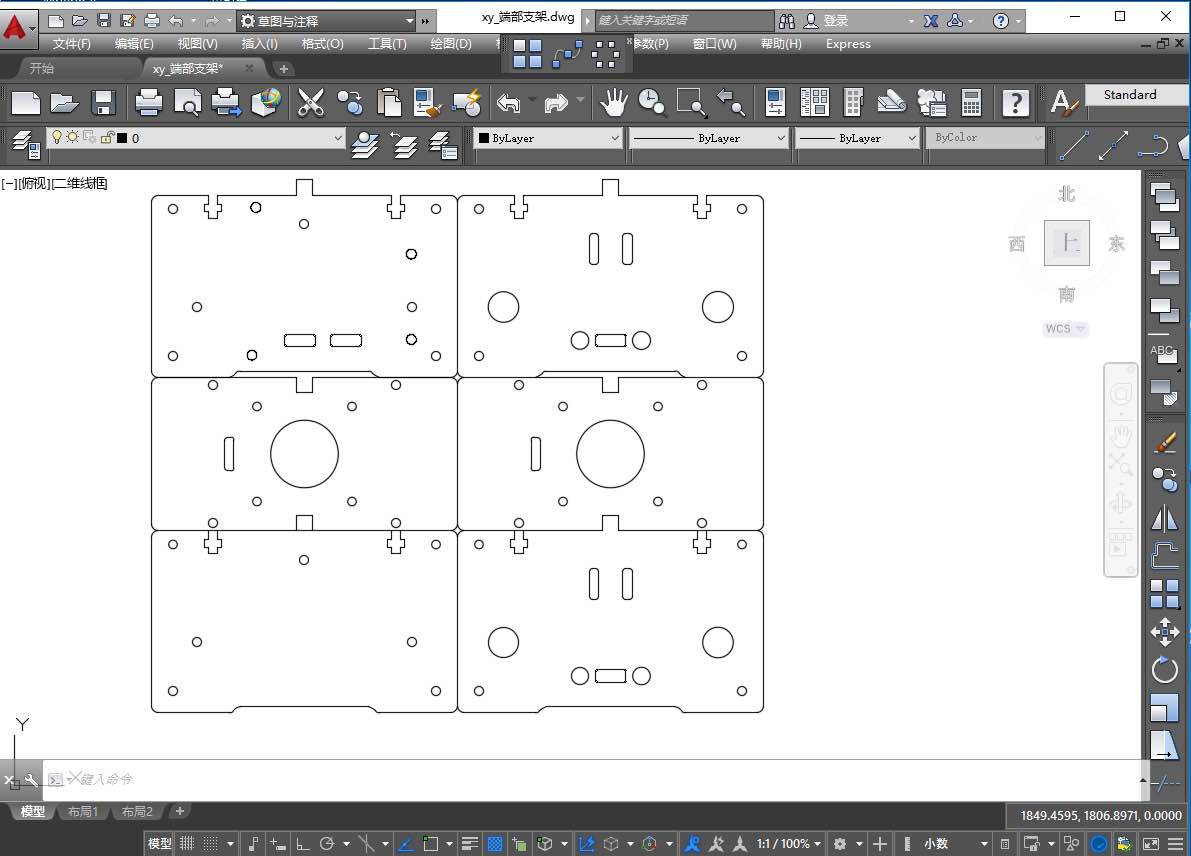Open the ByLayer linetype dropdown
The width and height of the screenshot is (1191, 856).
pyautogui.click(x=709, y=137)
